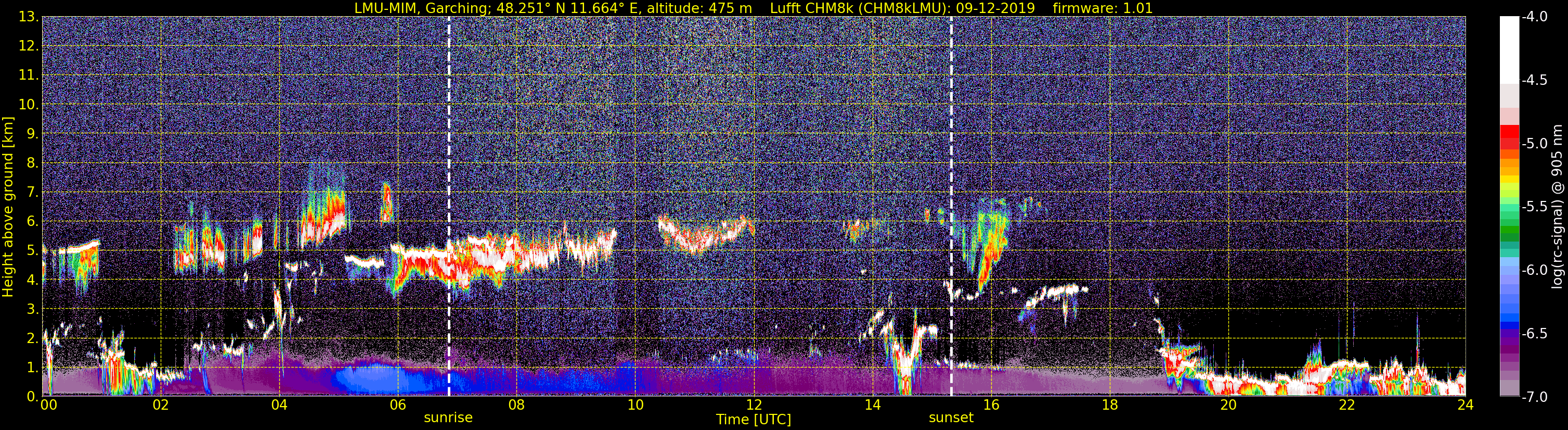Click the height axis tick label "3."
1568x430 pixels.
[x=32, y=309]
